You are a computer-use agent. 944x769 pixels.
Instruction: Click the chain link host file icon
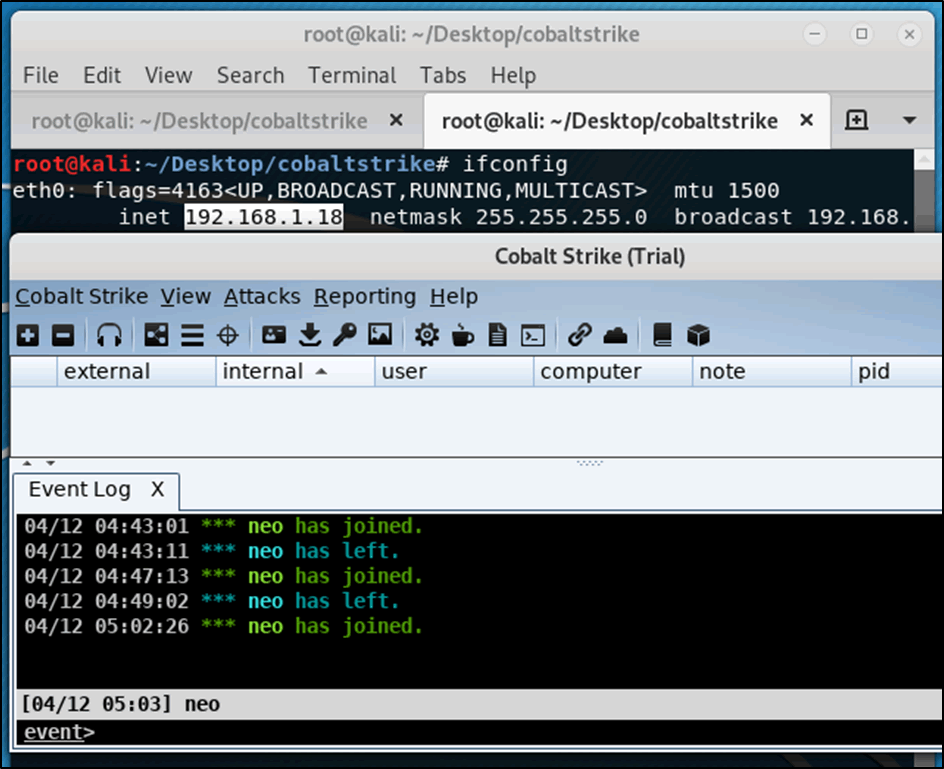click(x=579, y=335)
